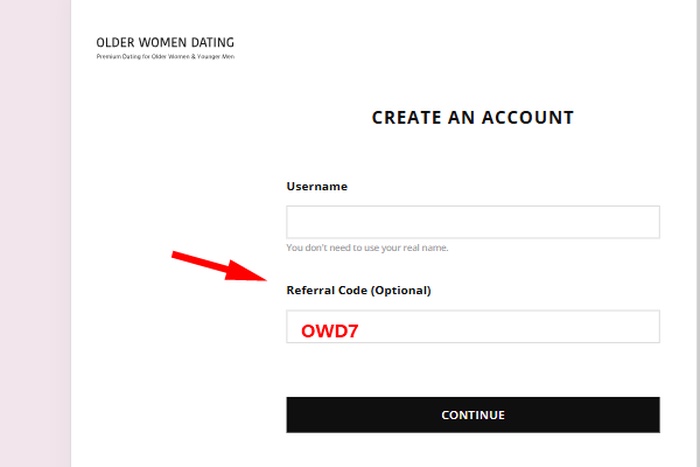
Task: Click the red arrow annotation
Action: pos(220,267)
